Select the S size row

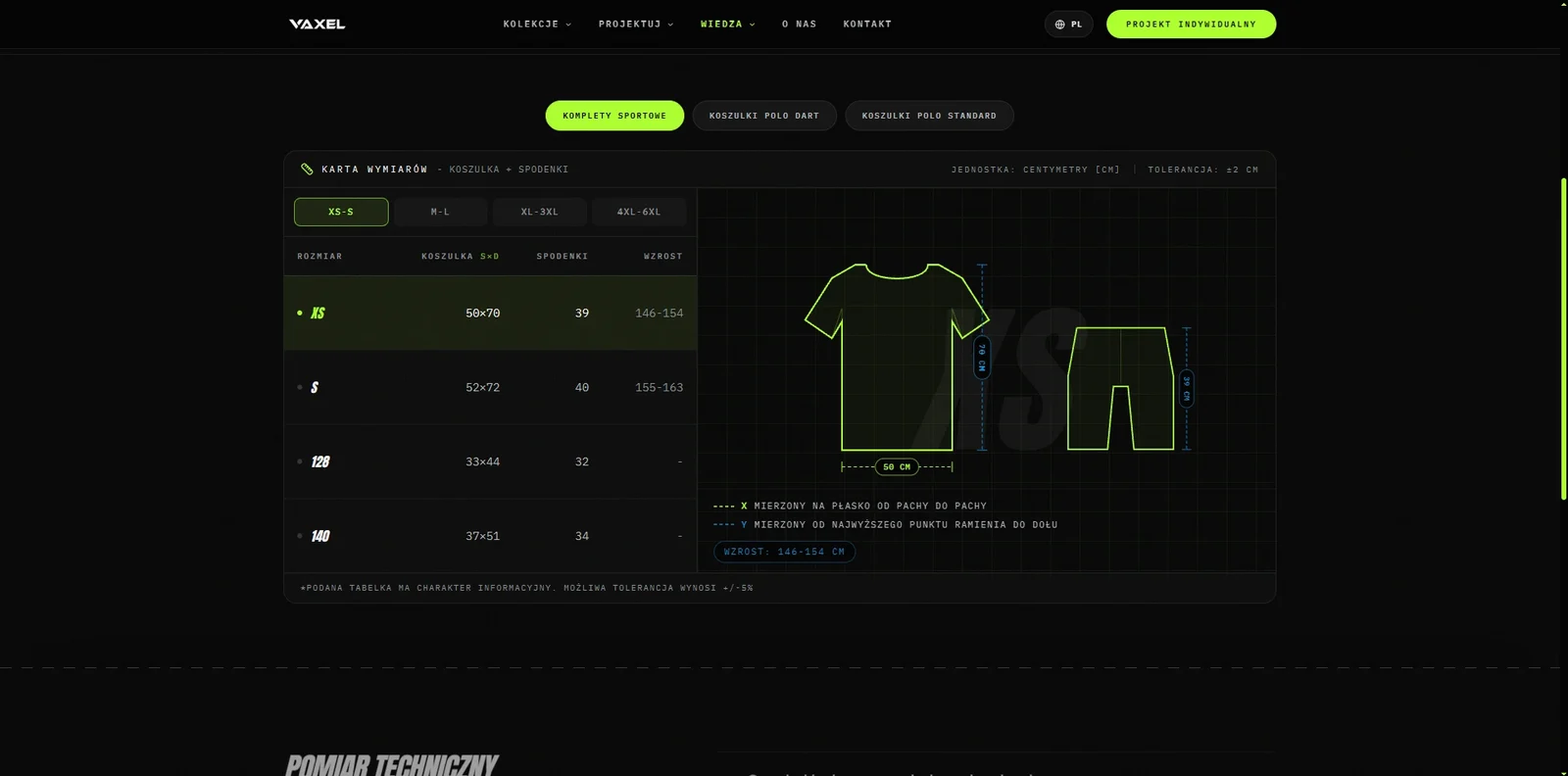point(490,387)
